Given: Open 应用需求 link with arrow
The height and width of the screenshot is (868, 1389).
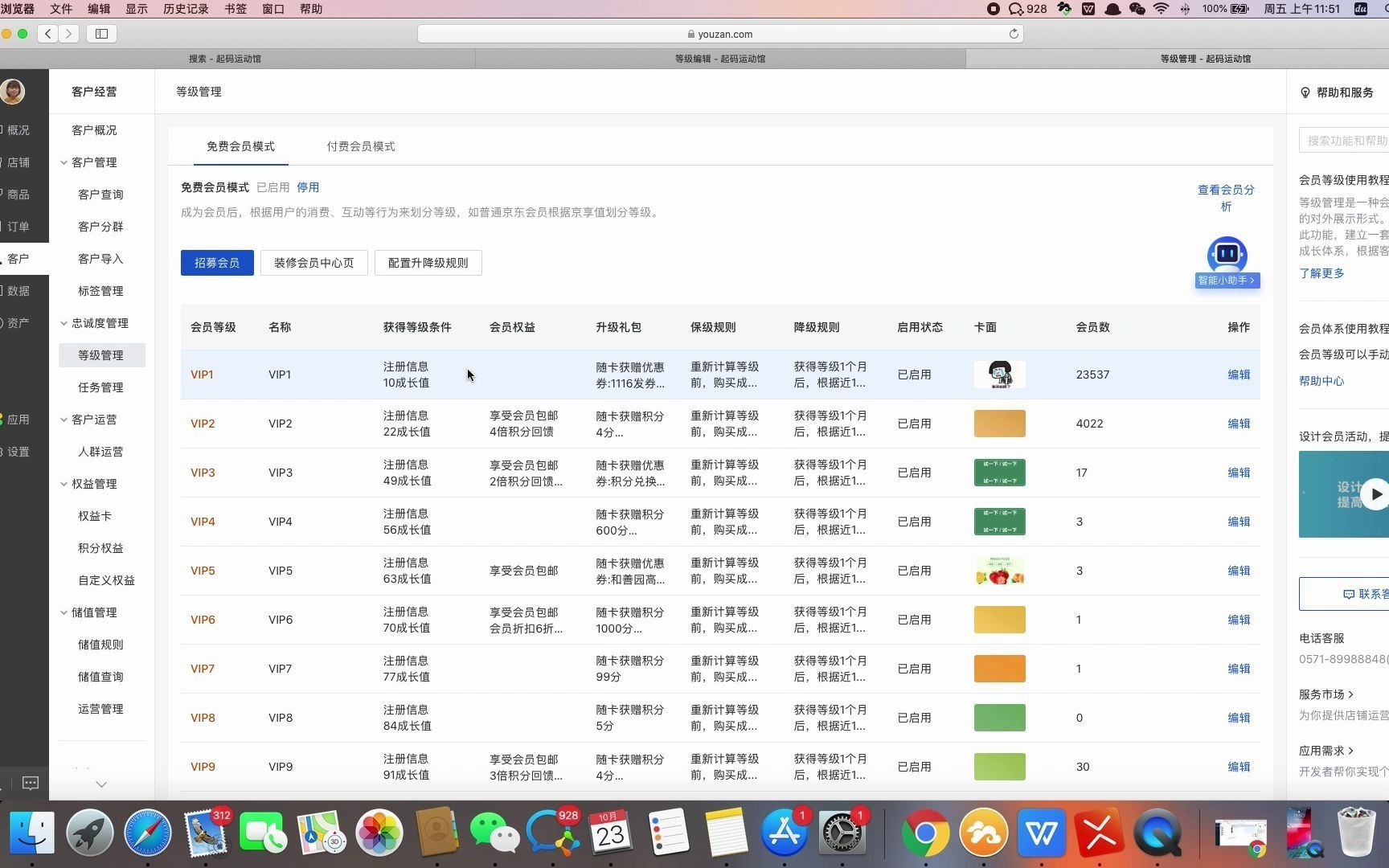Looking at the screenshot, I should (x=1326, y=750).
